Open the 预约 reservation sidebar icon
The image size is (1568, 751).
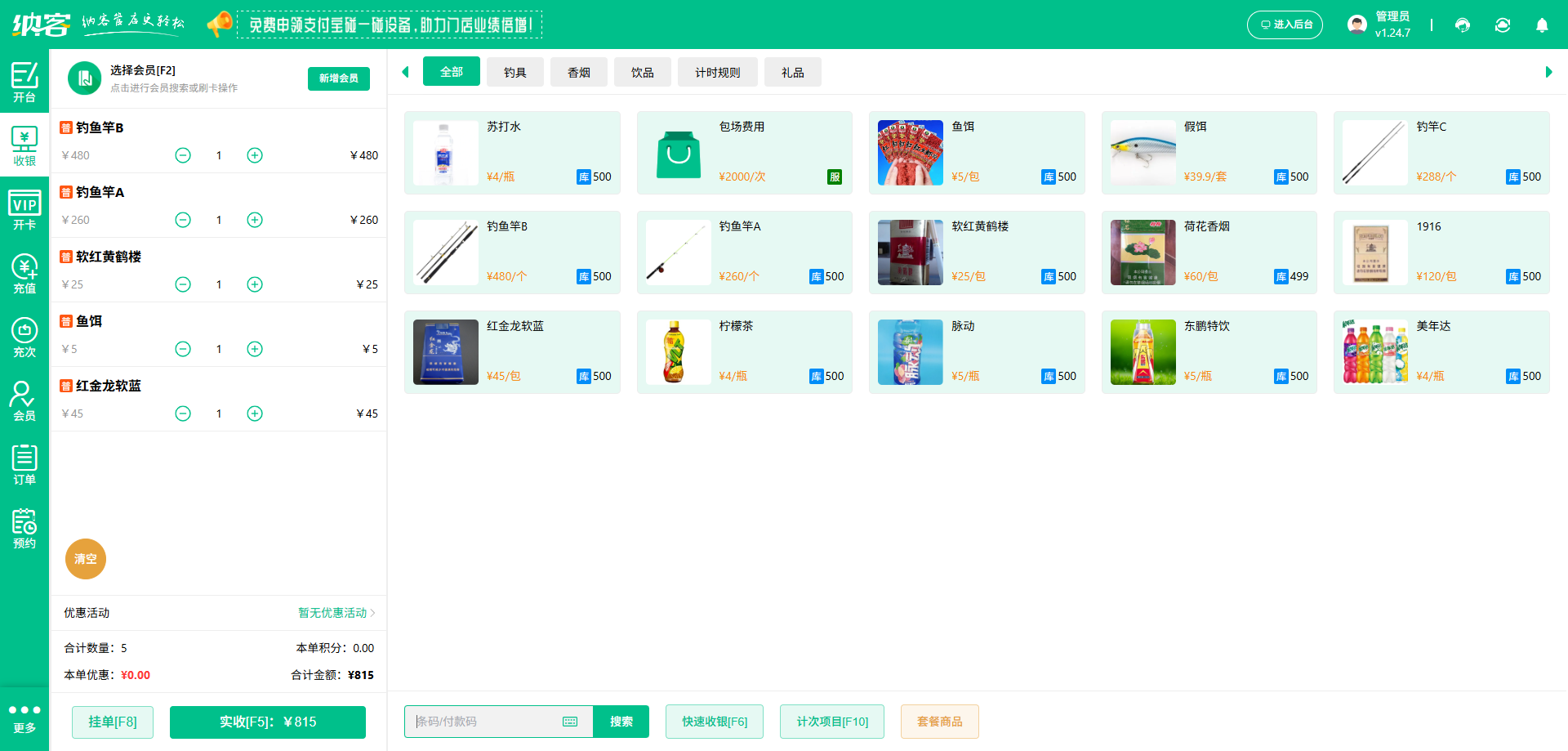click(24, 528)
